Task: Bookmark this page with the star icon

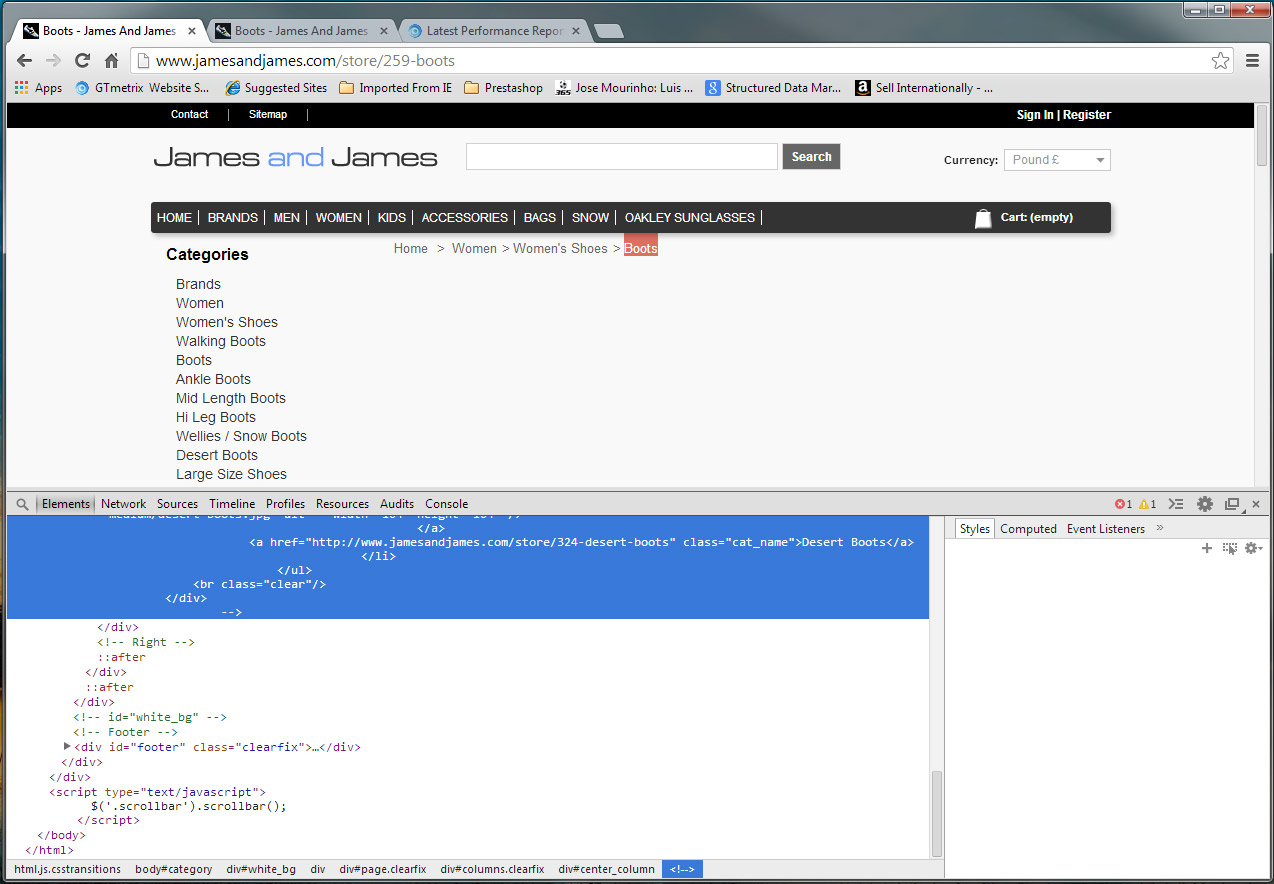Action: point(1220,61)
